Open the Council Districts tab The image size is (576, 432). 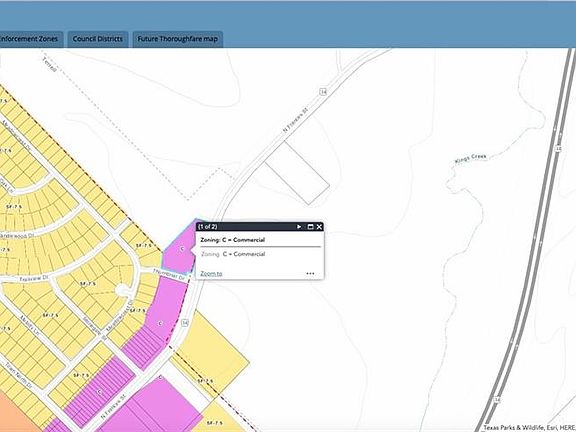coord(98,39)
